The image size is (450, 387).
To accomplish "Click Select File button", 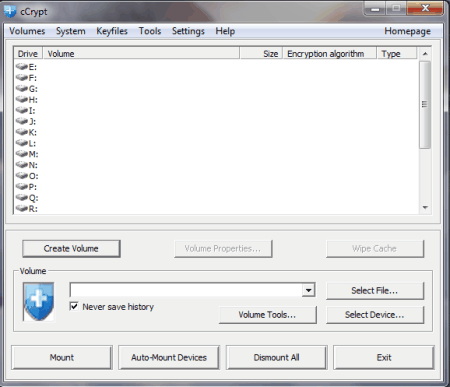I will 375,291.
